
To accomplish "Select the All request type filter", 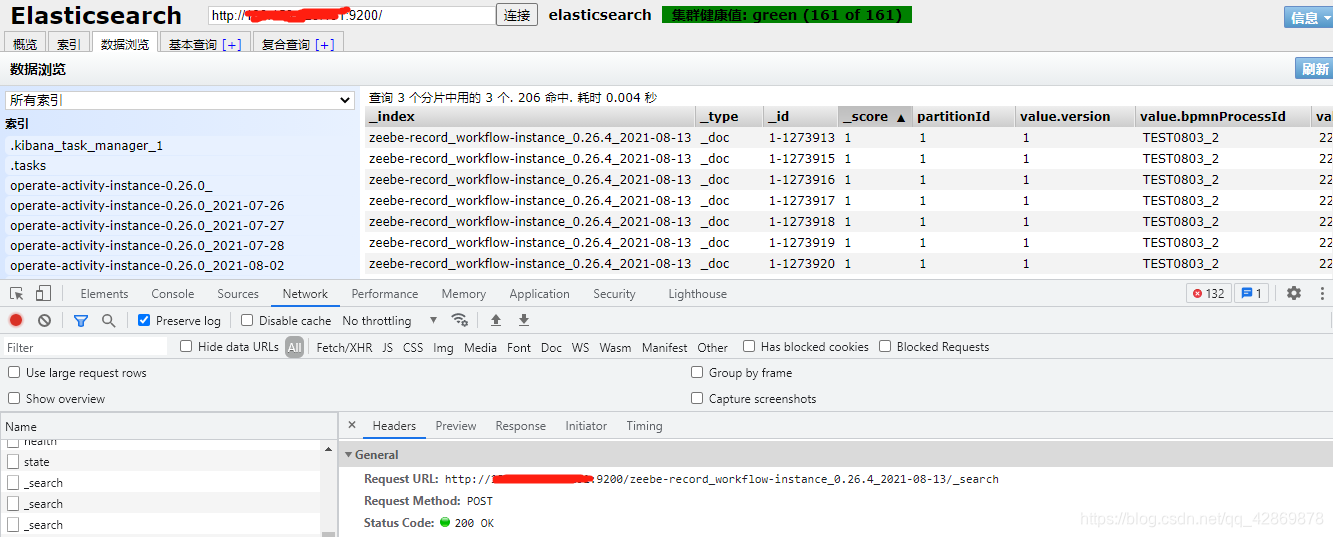I will coord(294,347).
